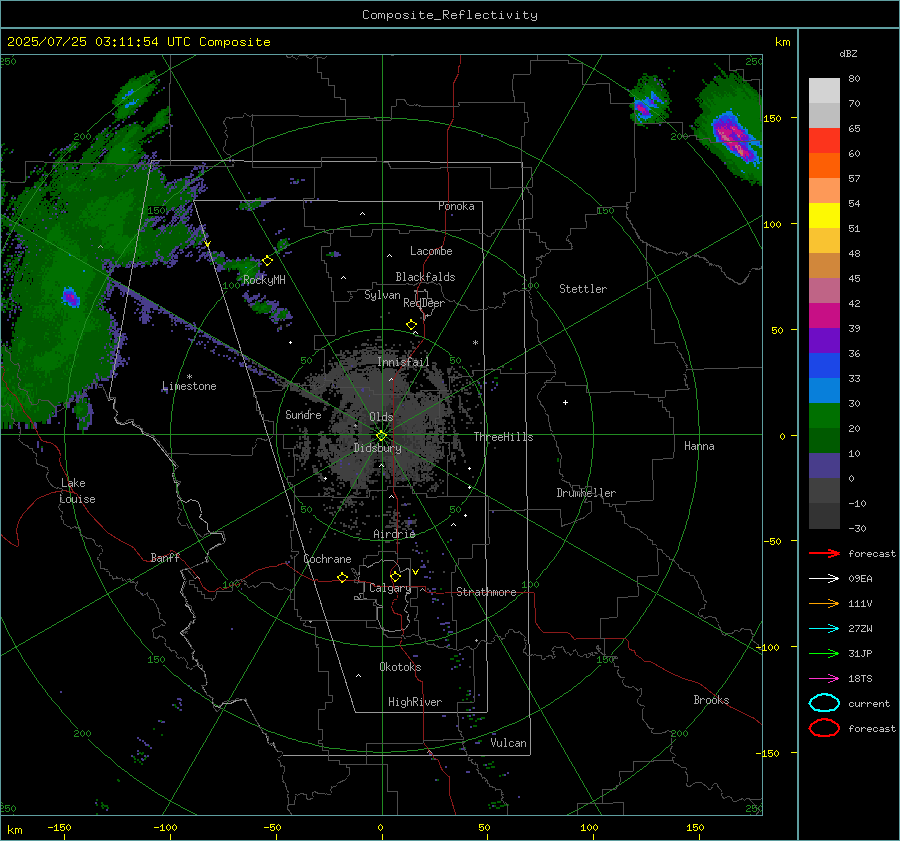Image resolution: width=900 pixels, height=841 pixels.
Task: Click the Cochrane town label
Action: click(x=327, y=559)
